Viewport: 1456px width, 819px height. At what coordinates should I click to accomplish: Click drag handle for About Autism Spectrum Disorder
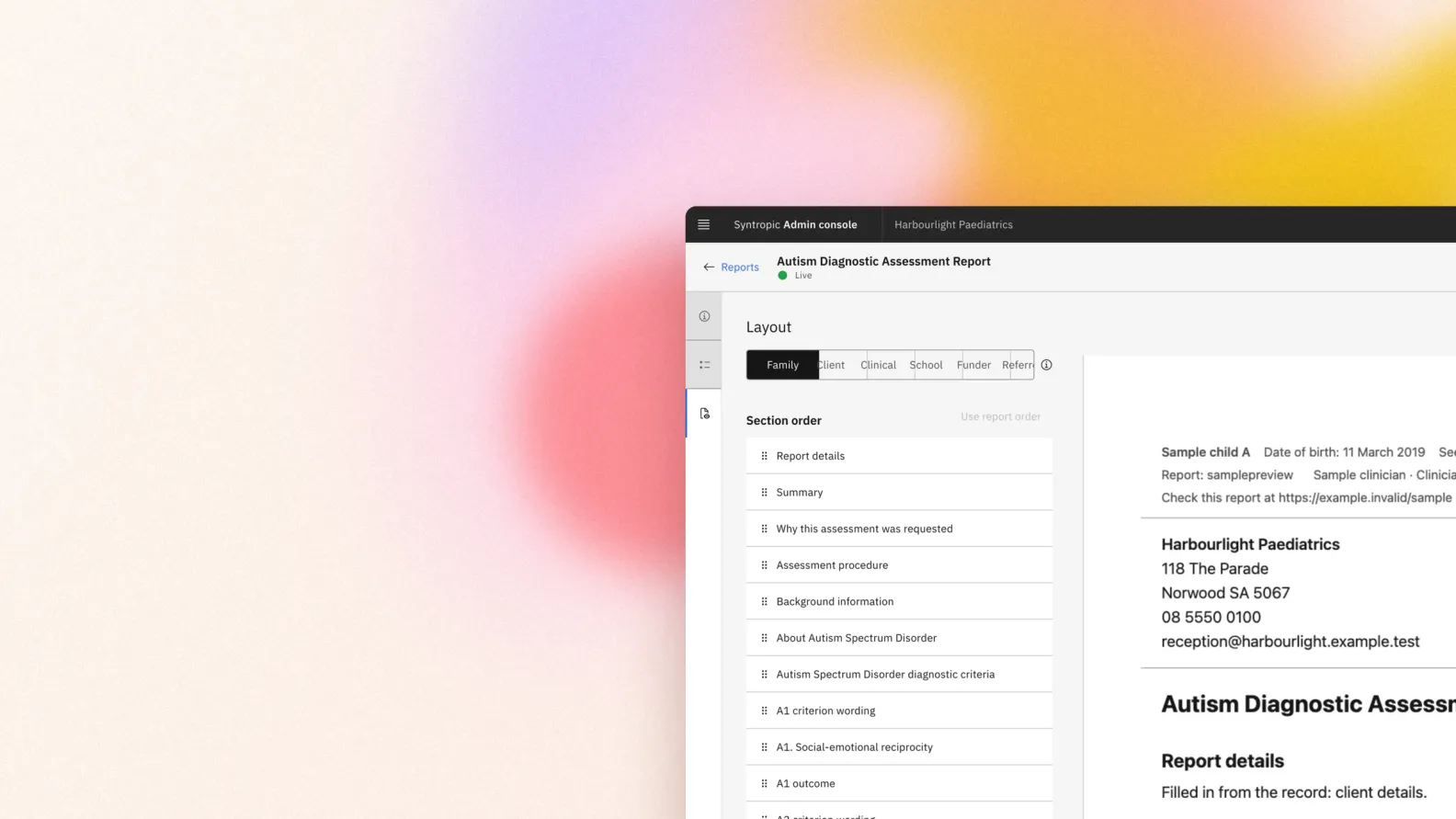[764, 638]
